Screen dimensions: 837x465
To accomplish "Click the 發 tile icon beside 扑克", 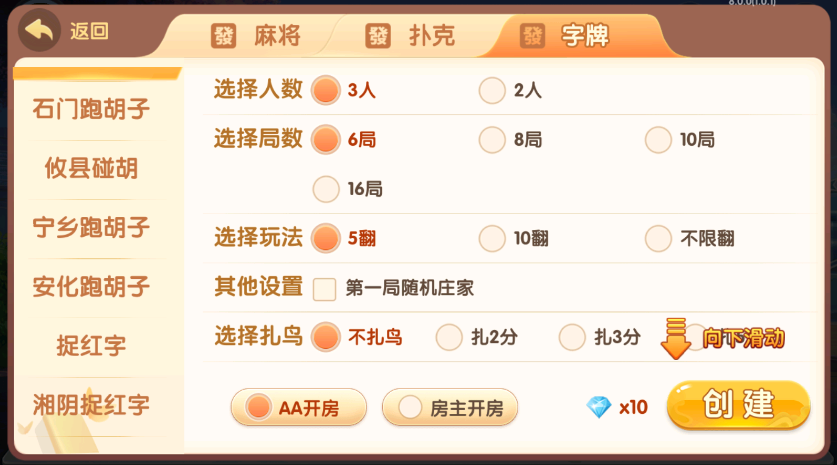I will point(379,37).
